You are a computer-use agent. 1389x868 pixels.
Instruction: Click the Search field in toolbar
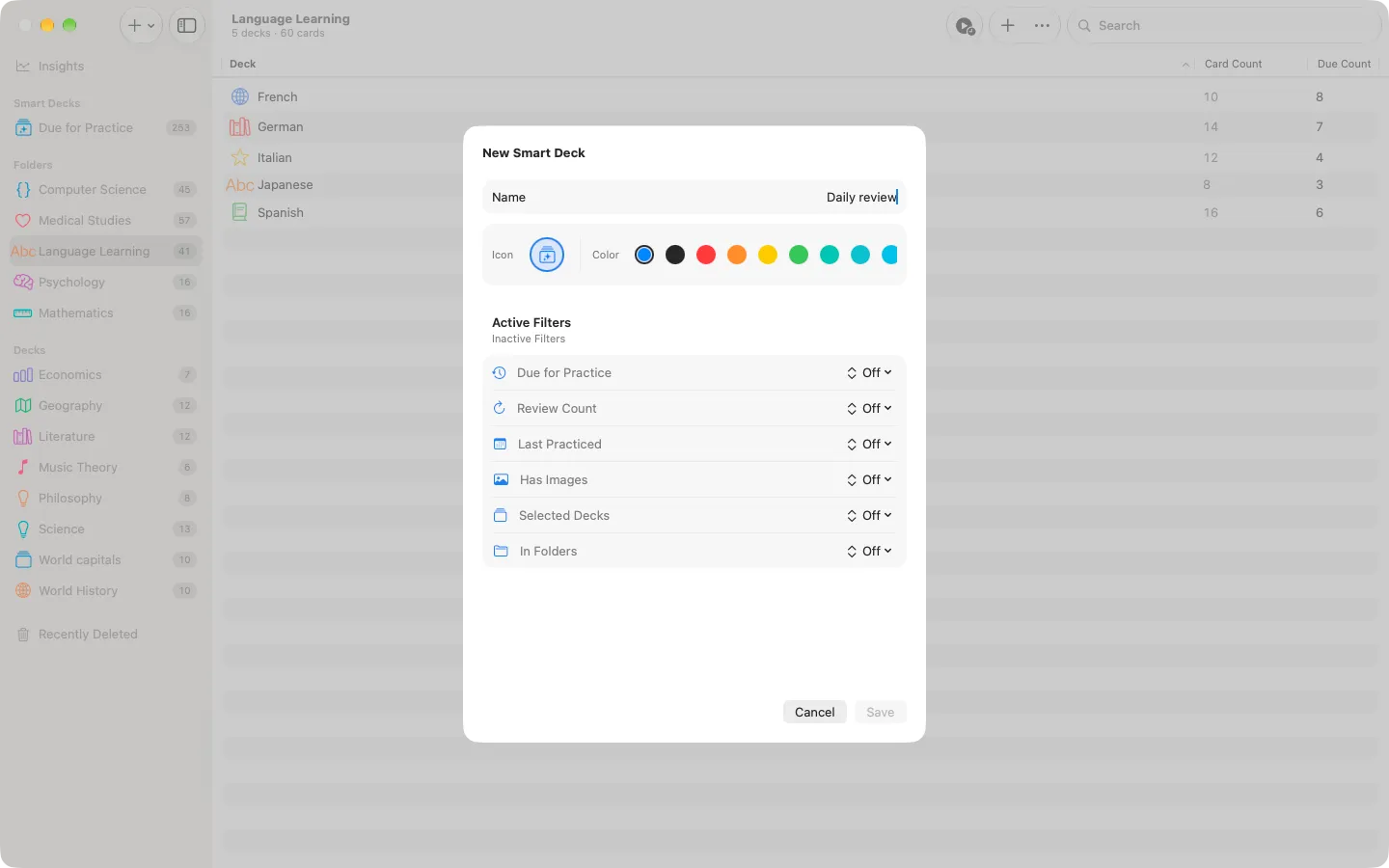tap(1225, 26)
